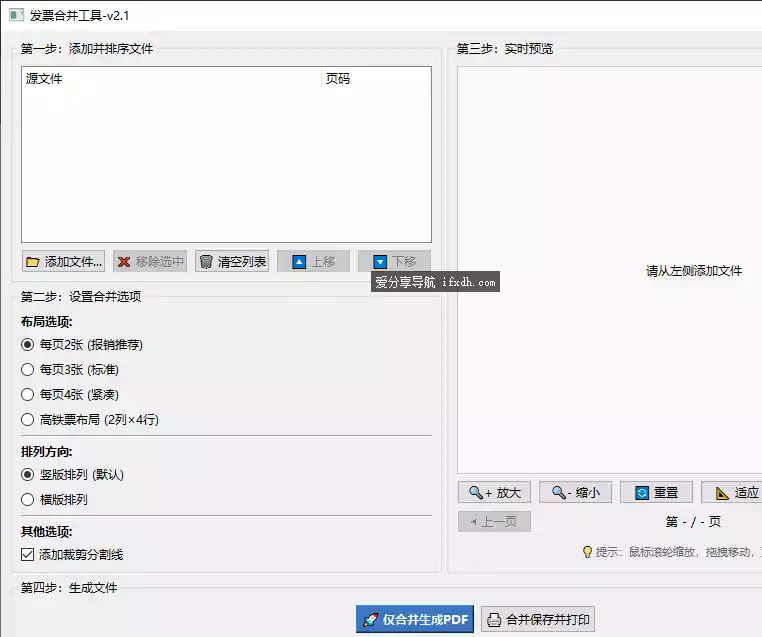This screenshot has width=762, height=637.
Task: Click the 添加文件 folder button
Action: pos(63,262)
